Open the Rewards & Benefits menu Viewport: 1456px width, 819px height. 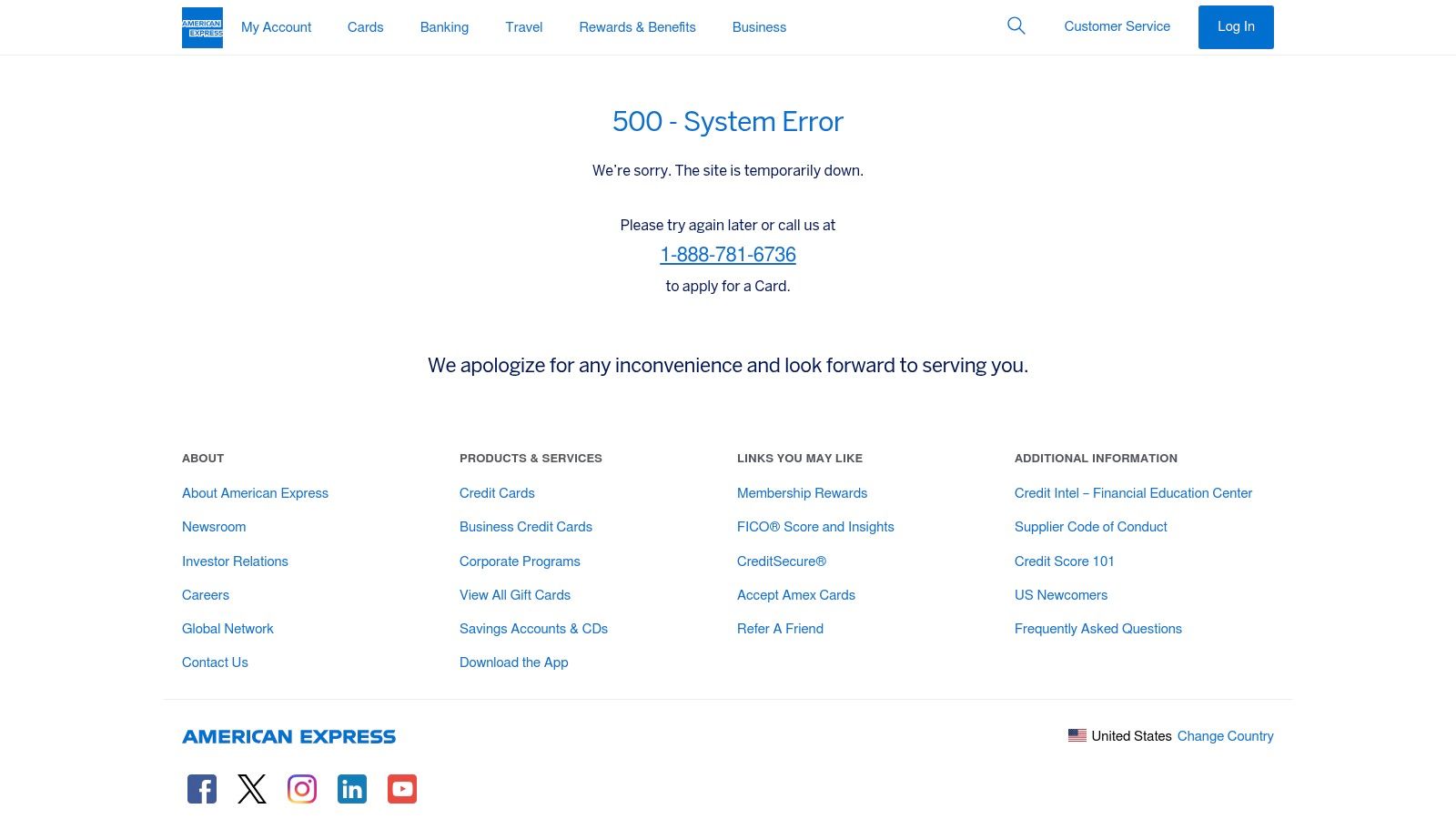pyautogui.click(x=638, y=27)
